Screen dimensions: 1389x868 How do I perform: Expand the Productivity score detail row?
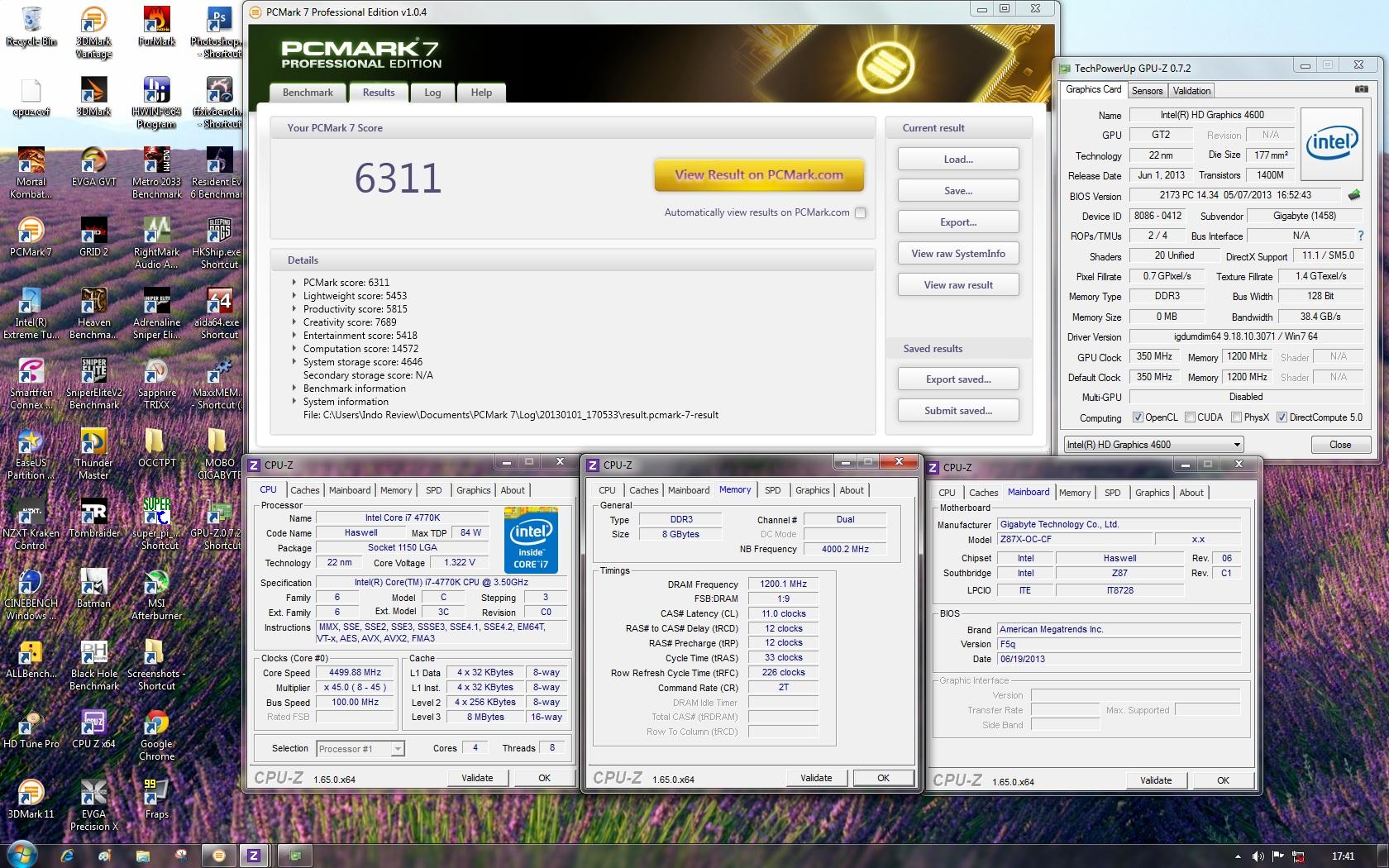click(x=294, y=309)
